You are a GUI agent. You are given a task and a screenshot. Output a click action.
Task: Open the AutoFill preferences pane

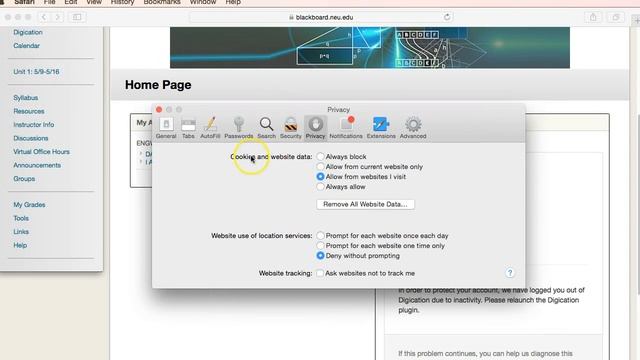[x=210, y=128]
